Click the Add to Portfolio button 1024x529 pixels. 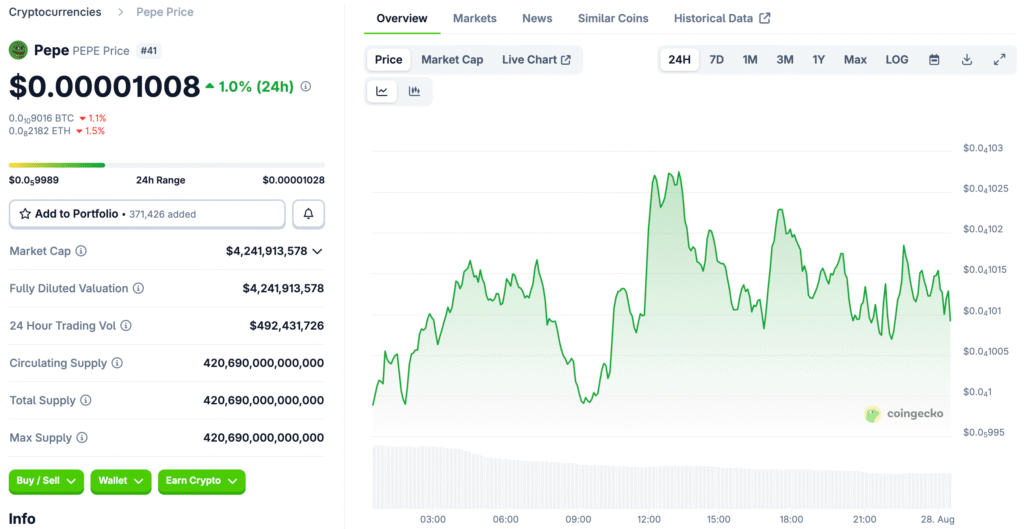tap(147, 214)
